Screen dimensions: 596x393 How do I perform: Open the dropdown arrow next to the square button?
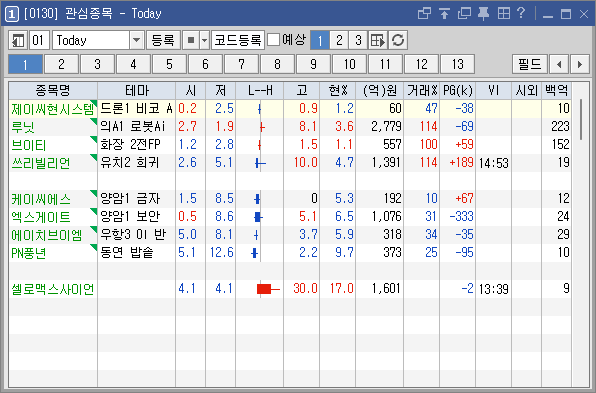(204, 40)
